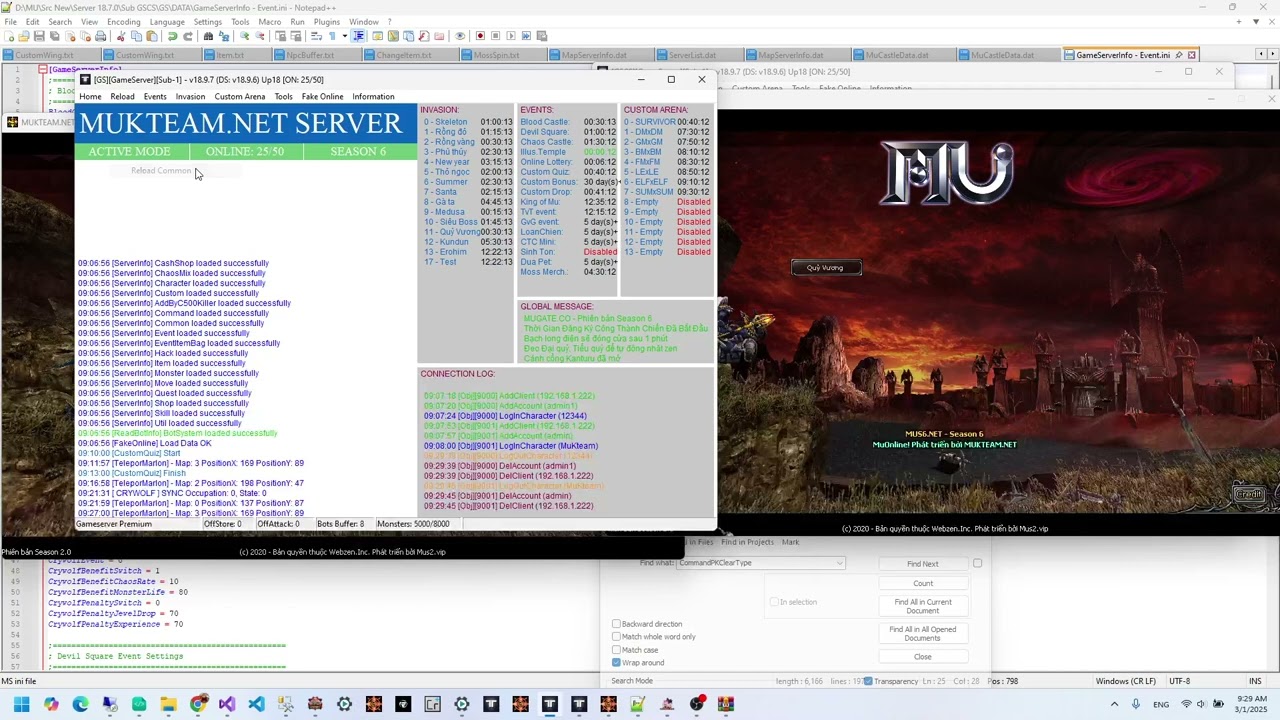The height and width of the screenshot is (720, 1280).
Task: Click the Open file icon in Notepad++ toolbar
Action: (x=23, y=36)
